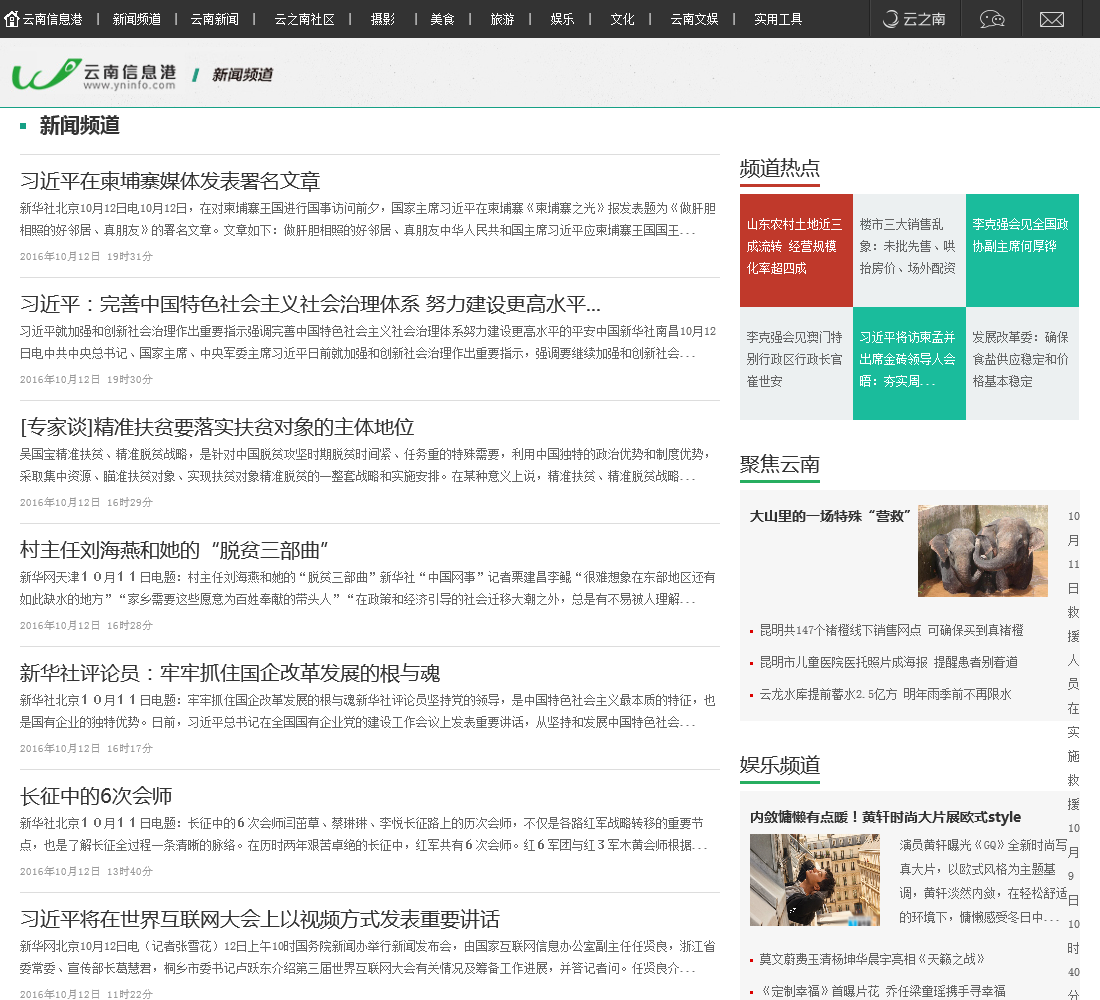Go to 旅游 in the navigation bar
The image size is (1100, 1000).
coord(502,19)
